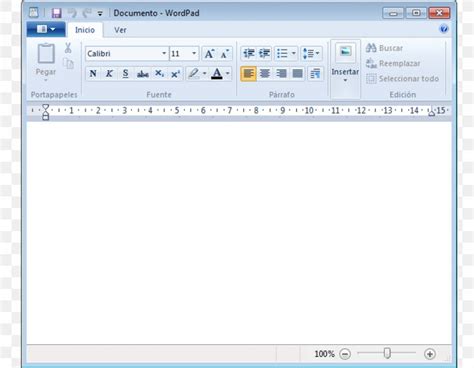Click the 100% zoom level text
The image size is (474, 368).
(x=324, y=354)
